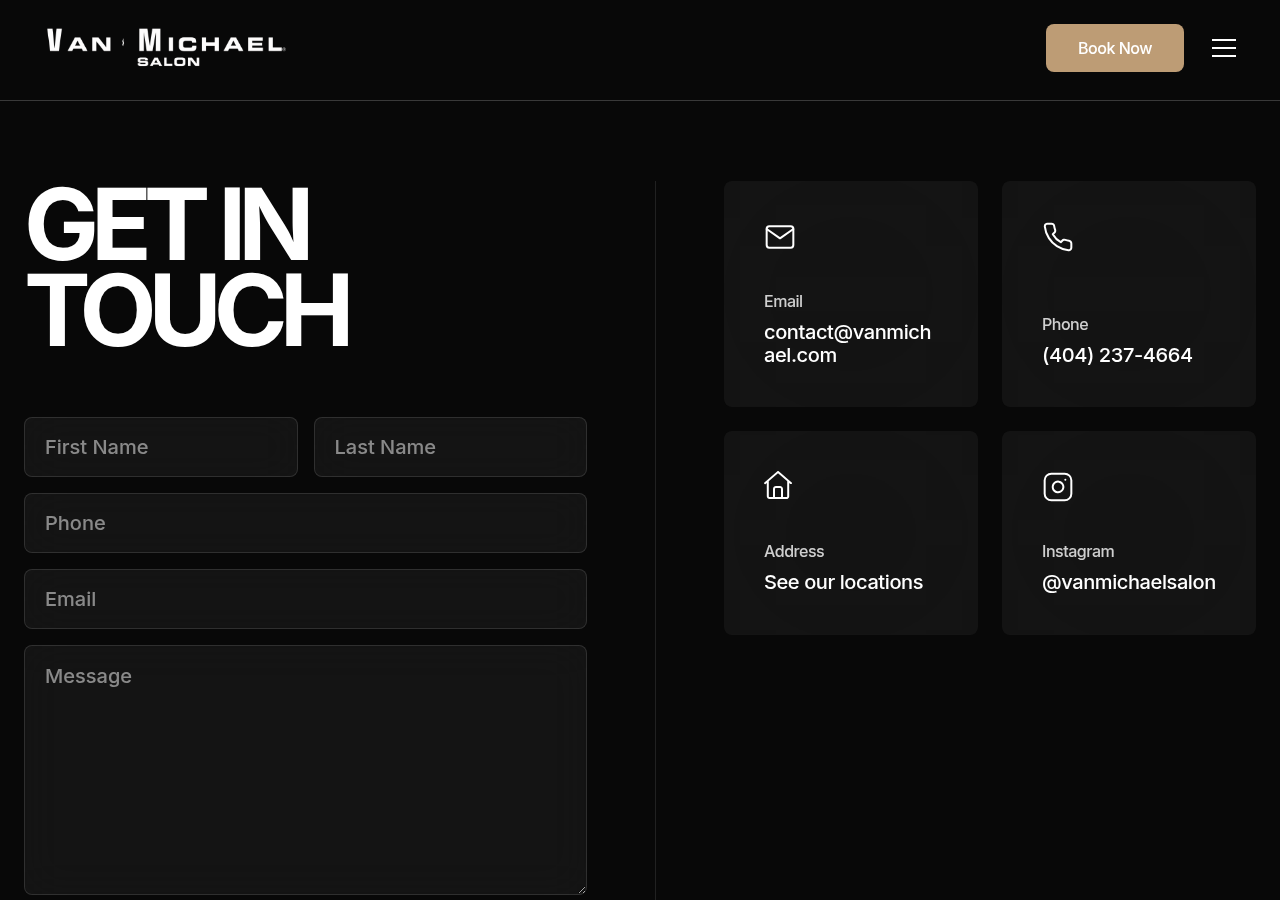Select the Message text area
Viewport: 1280px width, 900px height.
pos(305,770)
